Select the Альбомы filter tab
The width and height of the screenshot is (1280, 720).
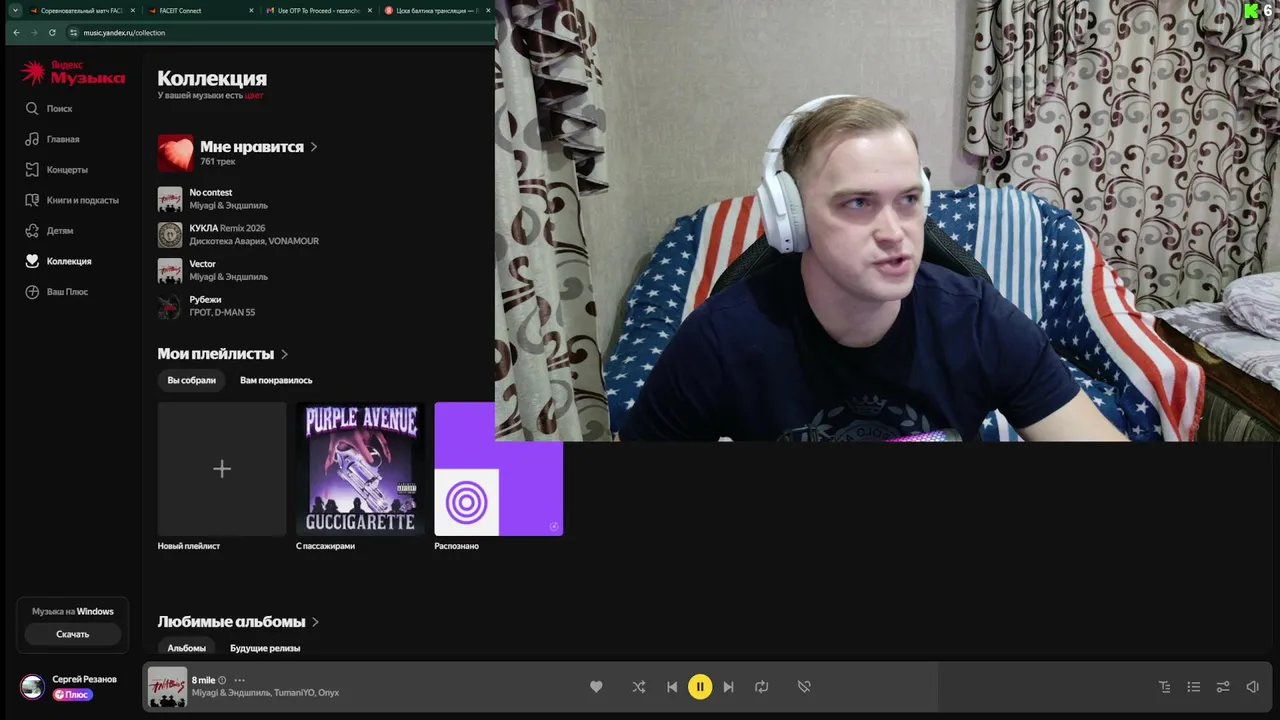point(187,648)
